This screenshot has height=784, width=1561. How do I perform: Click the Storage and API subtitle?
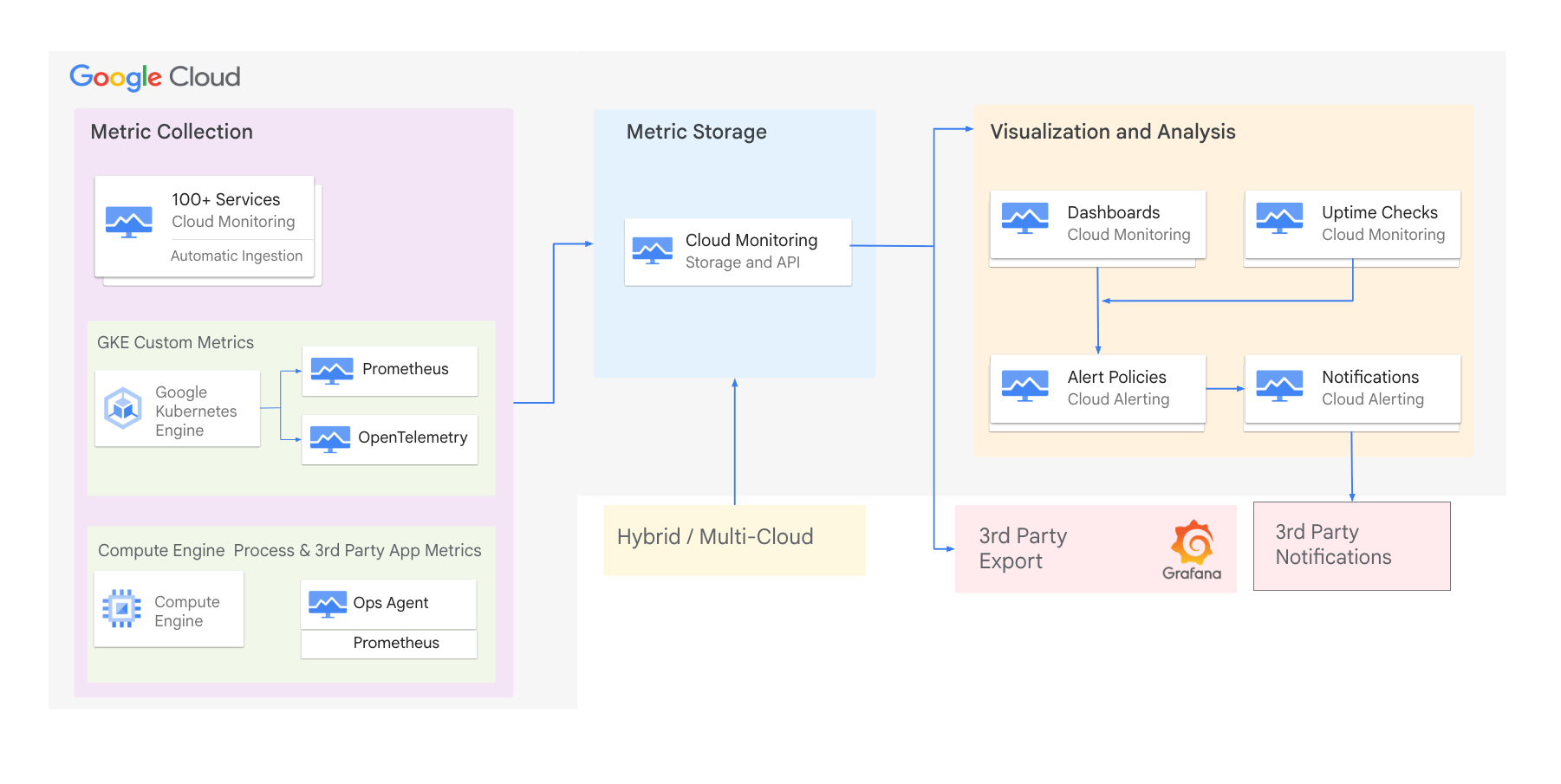pyautogui.click(x=743, y=262)
